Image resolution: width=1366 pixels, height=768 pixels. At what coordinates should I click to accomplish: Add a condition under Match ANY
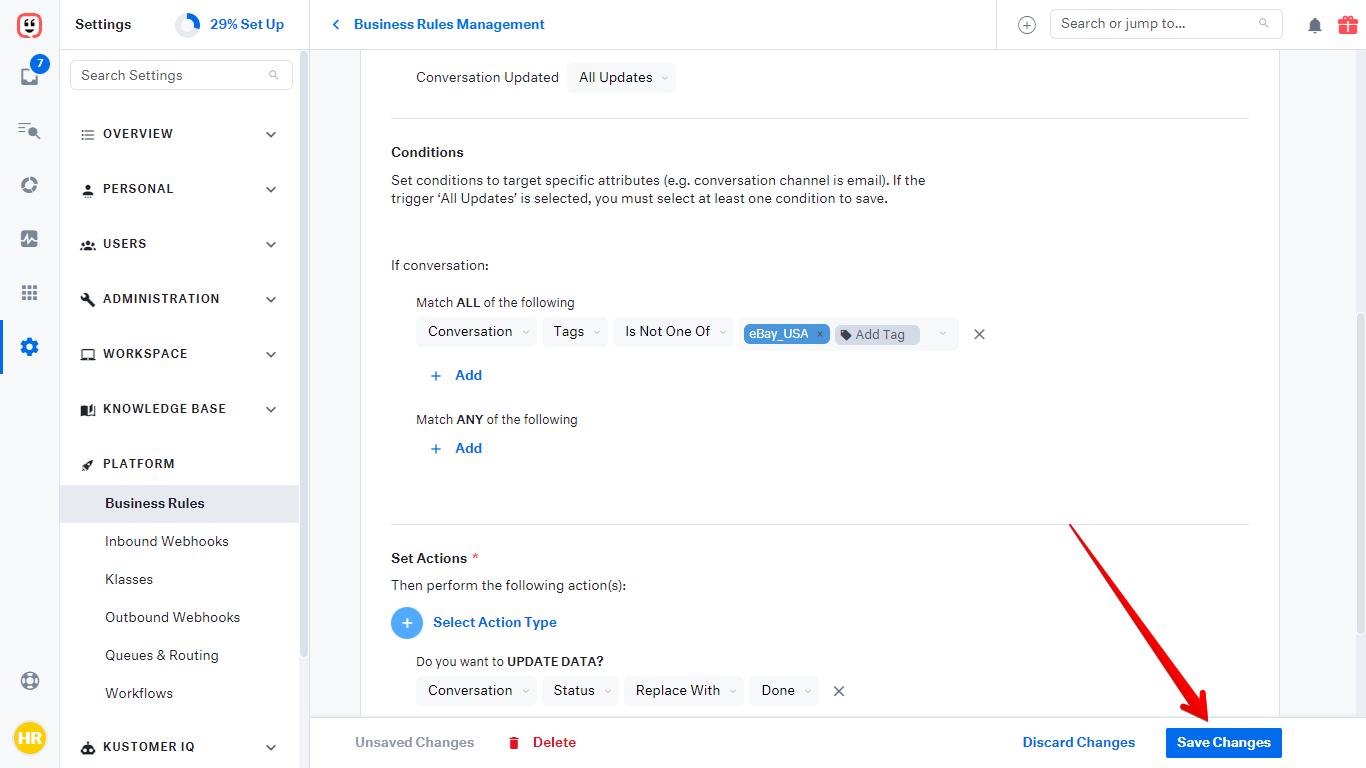[456, 449]
